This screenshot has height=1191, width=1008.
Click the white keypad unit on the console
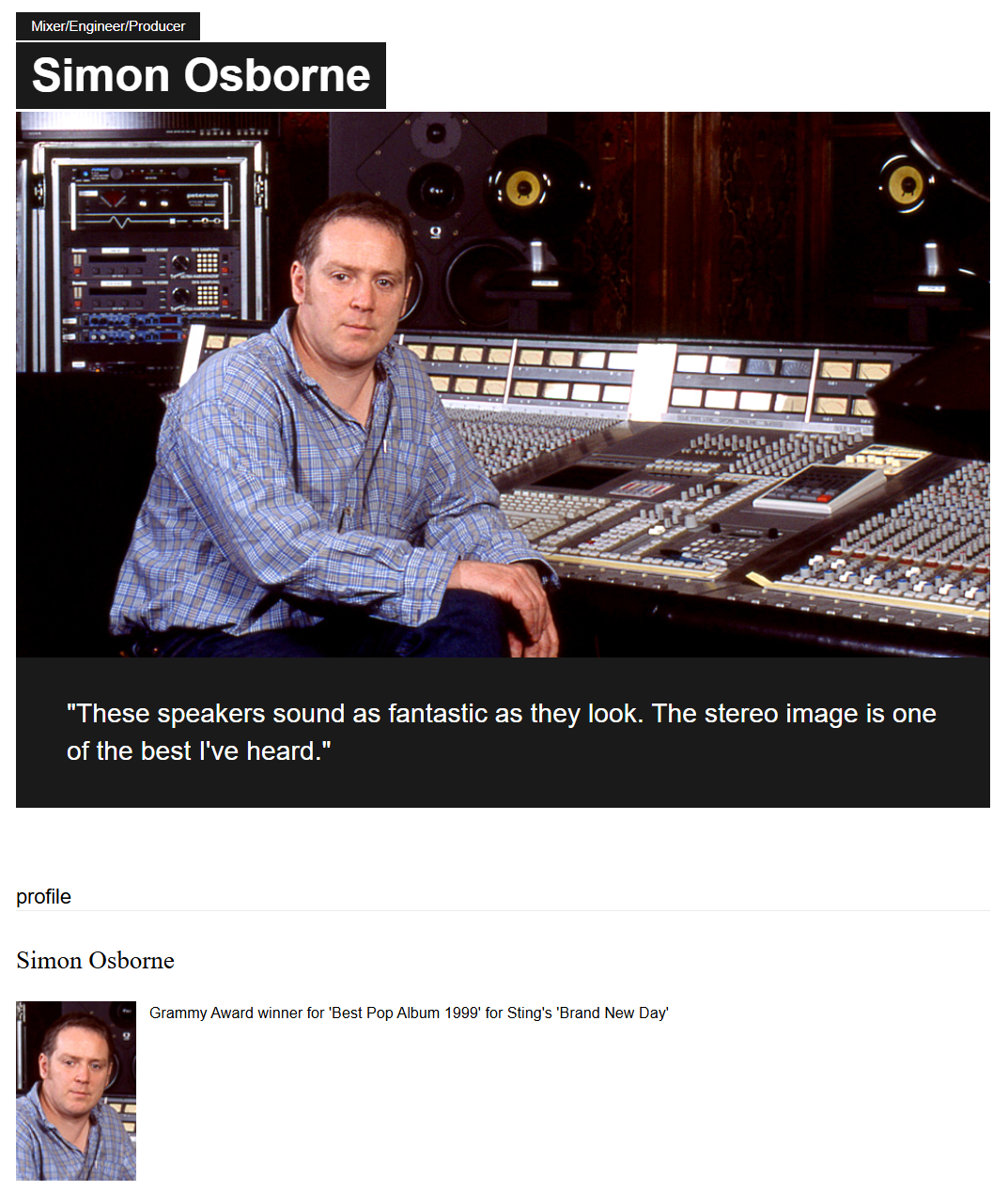pos(815,488)
